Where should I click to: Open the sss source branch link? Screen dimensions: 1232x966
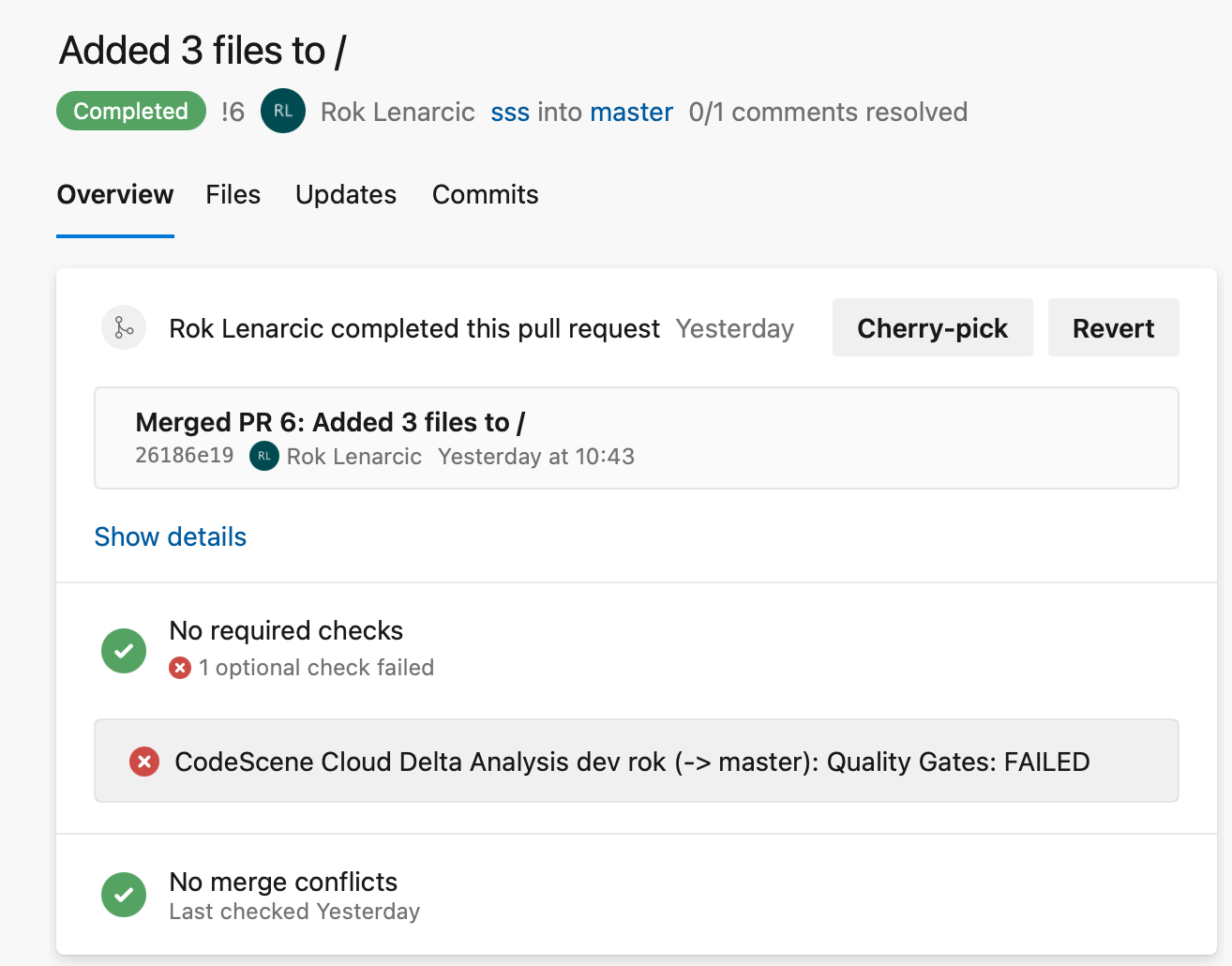click(510, 113)
